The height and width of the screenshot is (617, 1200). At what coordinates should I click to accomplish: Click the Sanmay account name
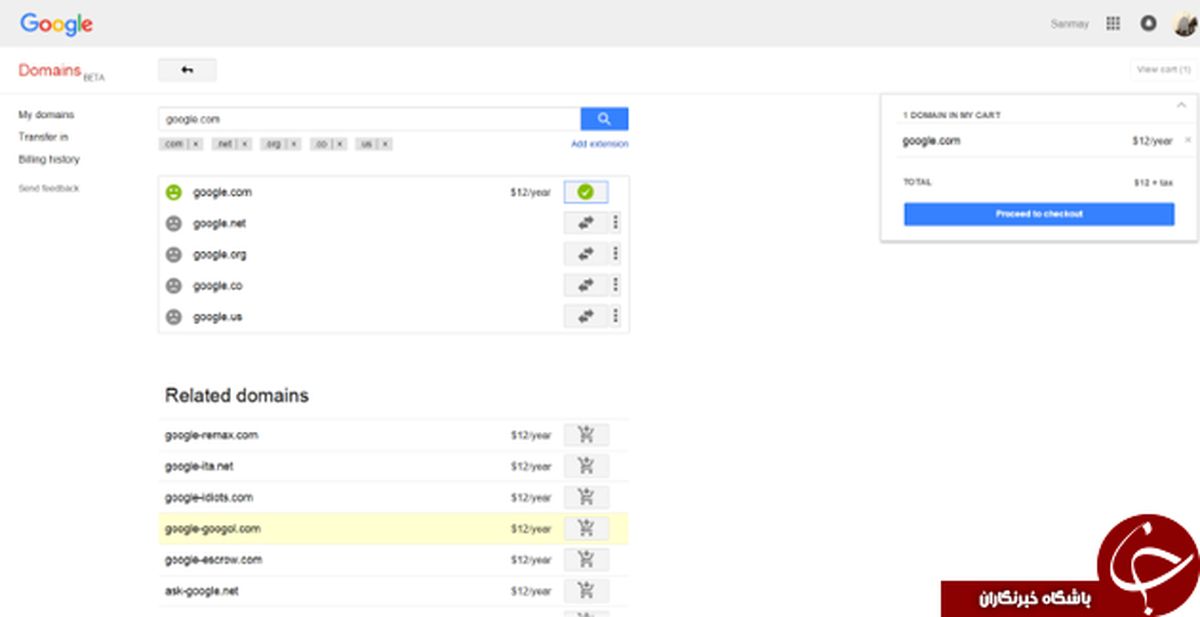pyautogui.click(x=1069, y=24)
